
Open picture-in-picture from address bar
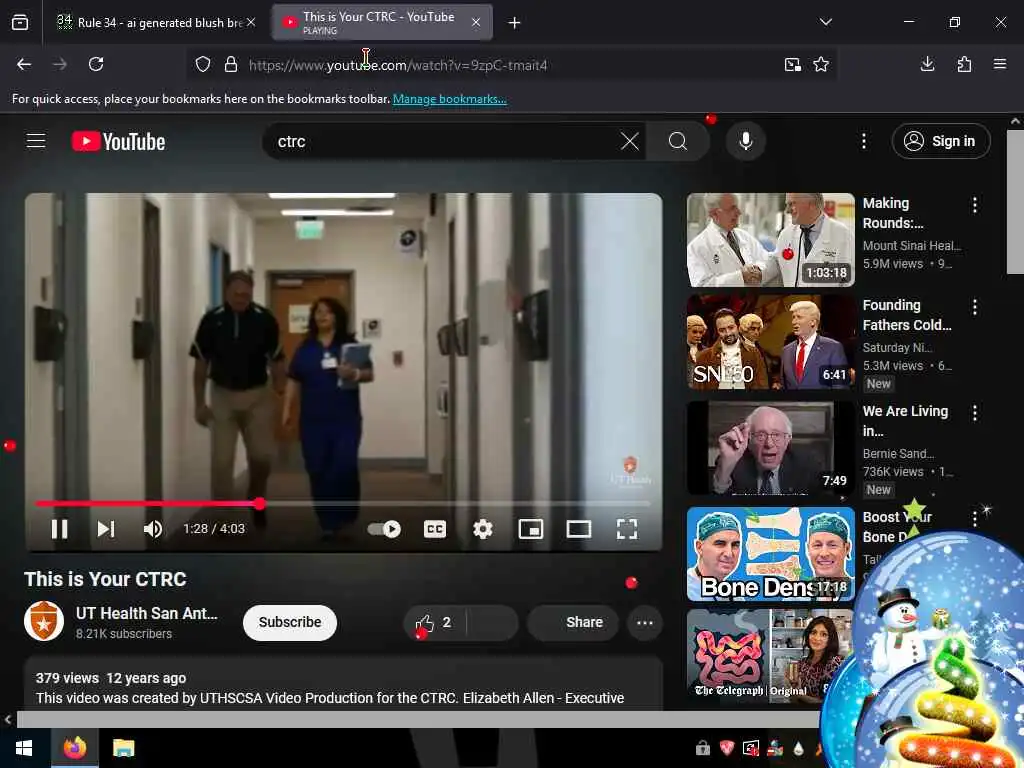coord(793,65)
